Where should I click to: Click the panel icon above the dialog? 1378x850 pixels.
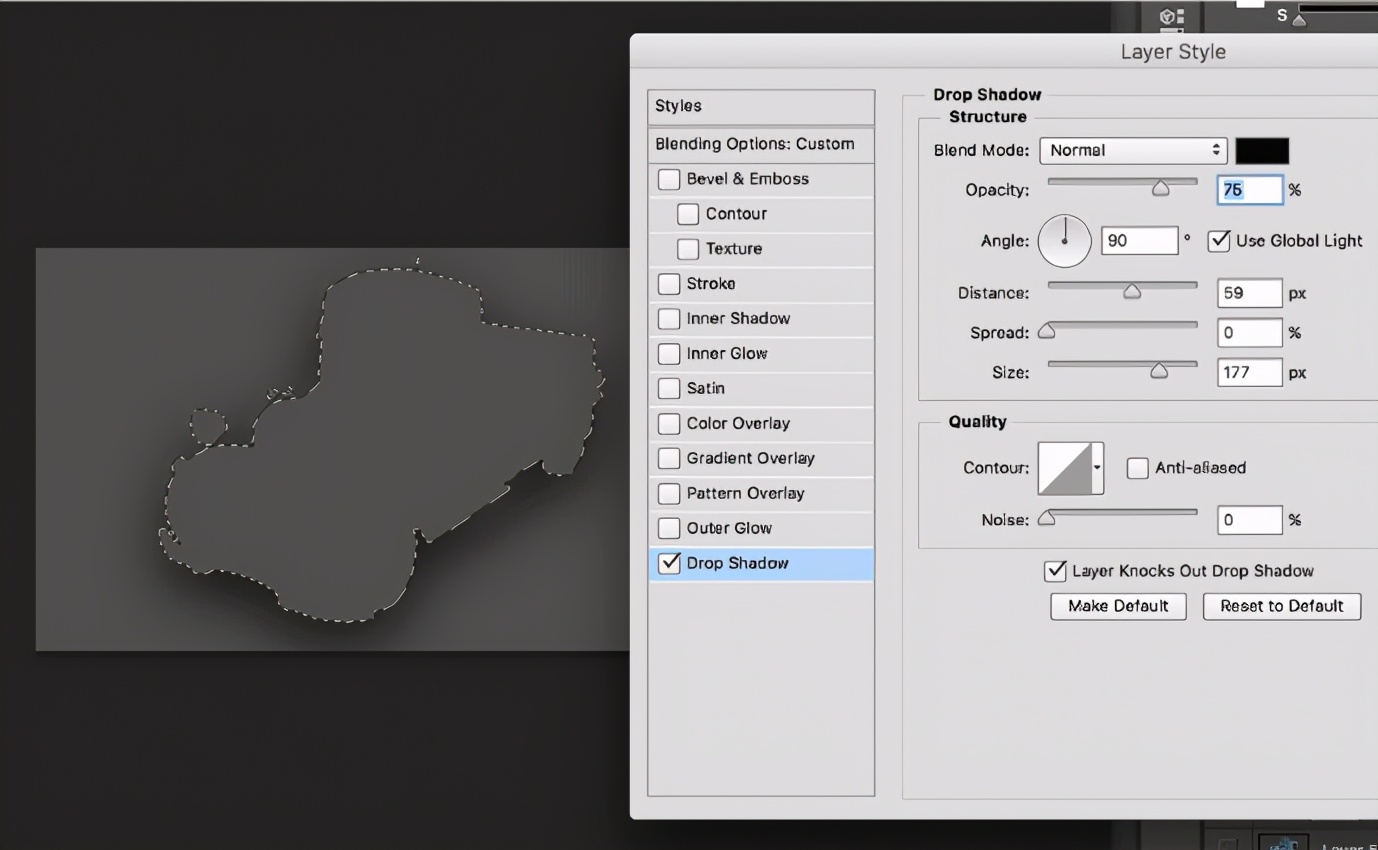(x=1171, y=16)
